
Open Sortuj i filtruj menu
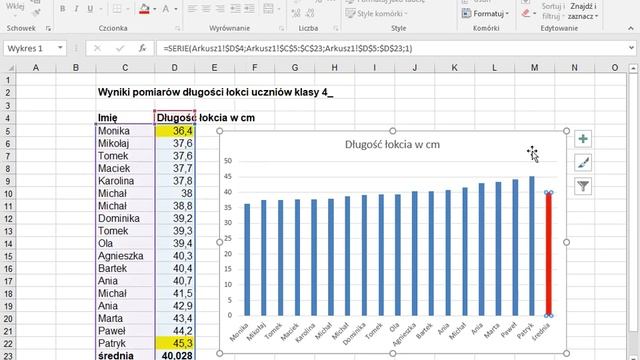pyautogui.click(x=553, y=11)
